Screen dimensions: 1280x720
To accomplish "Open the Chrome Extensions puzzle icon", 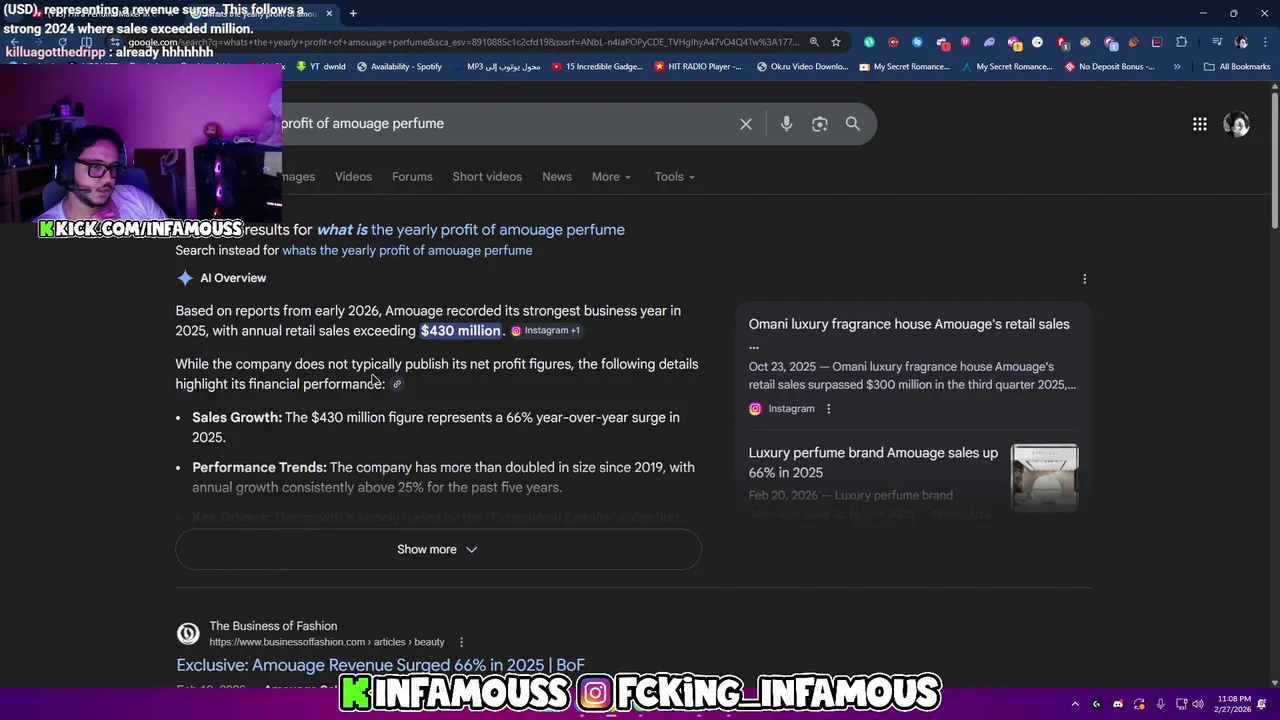I will pos(1182,42).
